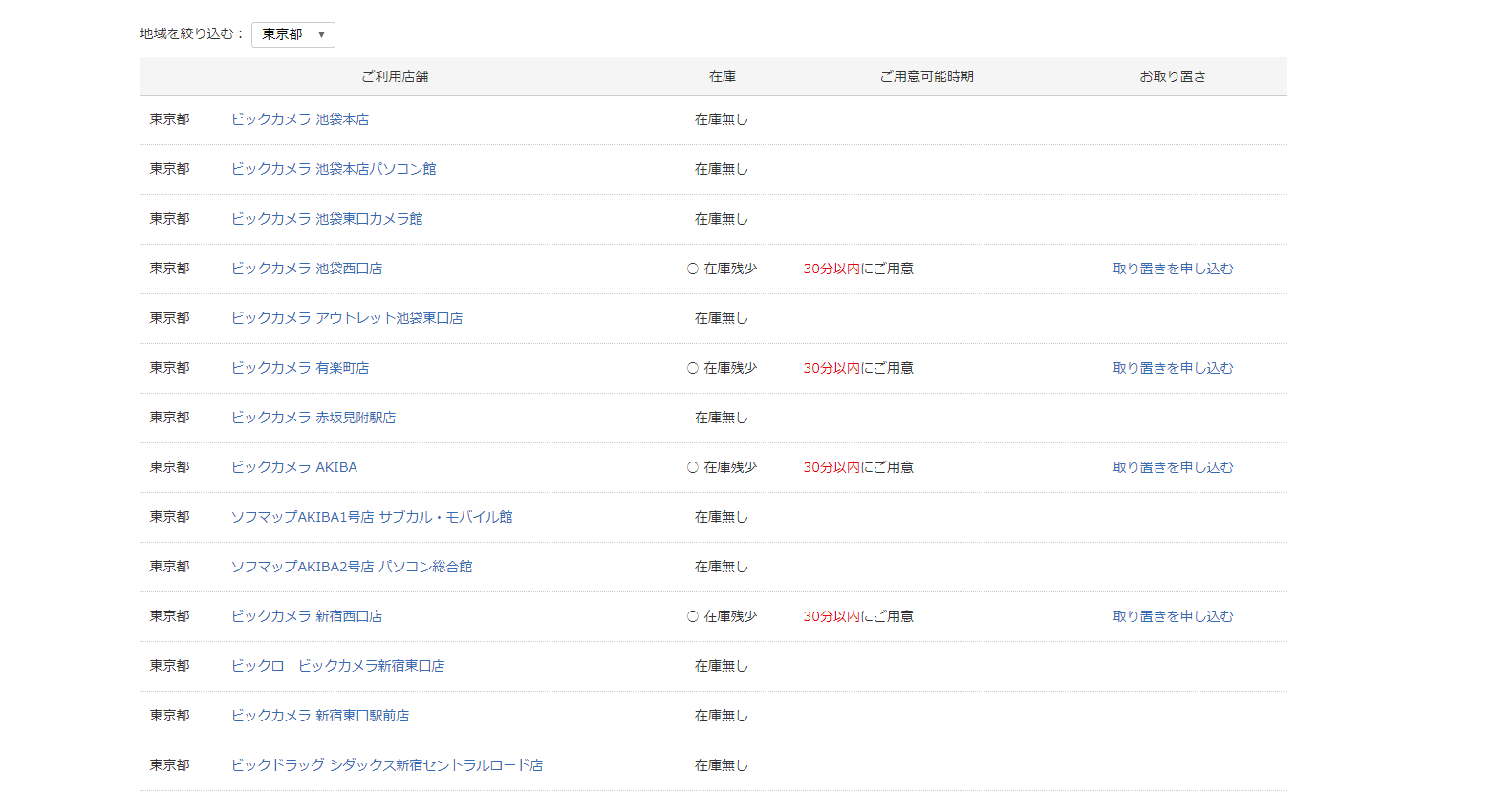Open ビックカメラ 池袋東口カメラ館 store link
The width and height of the screenshot is (1512, 795).
(327, 219)
